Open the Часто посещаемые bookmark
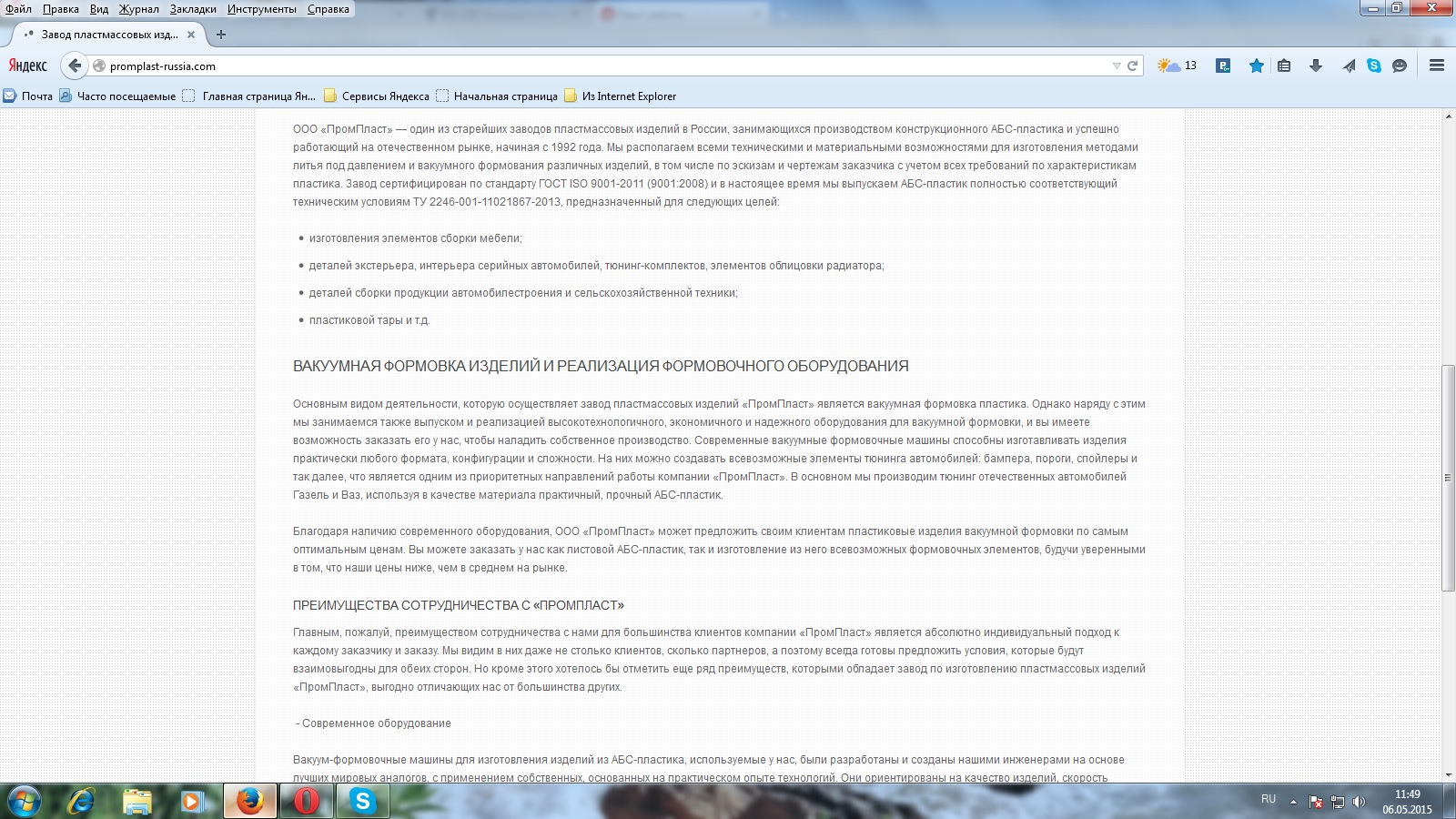Viewport: 1456px width, 819px height. 117,96
